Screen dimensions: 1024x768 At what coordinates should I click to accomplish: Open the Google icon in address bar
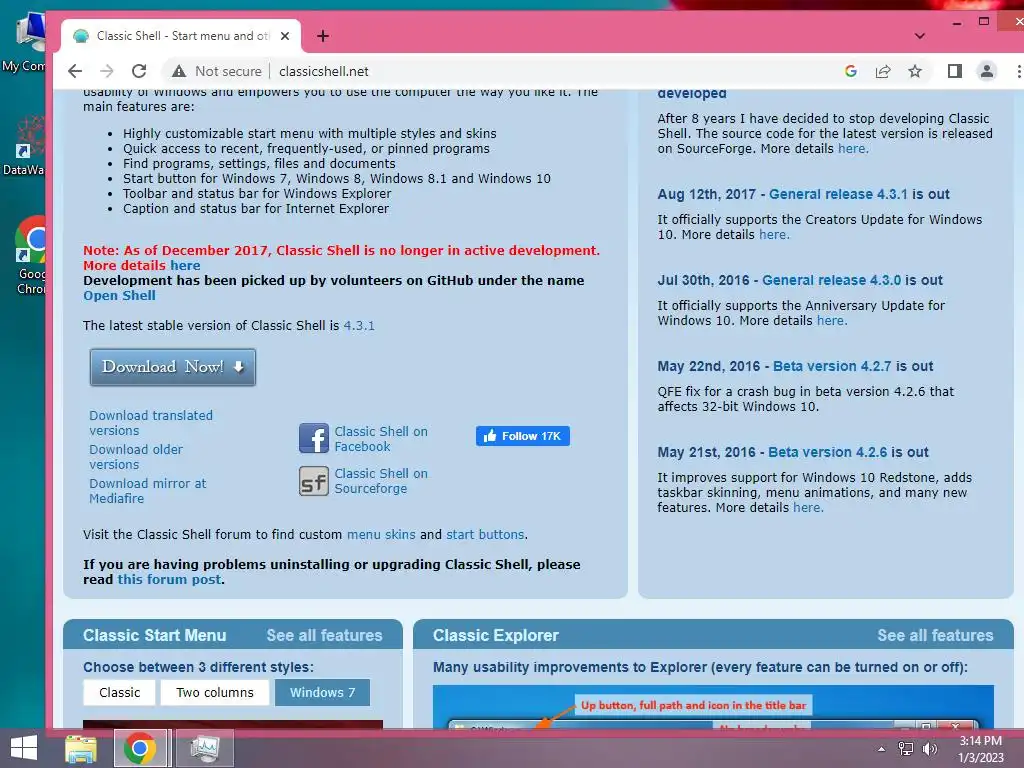click(850, 71)
